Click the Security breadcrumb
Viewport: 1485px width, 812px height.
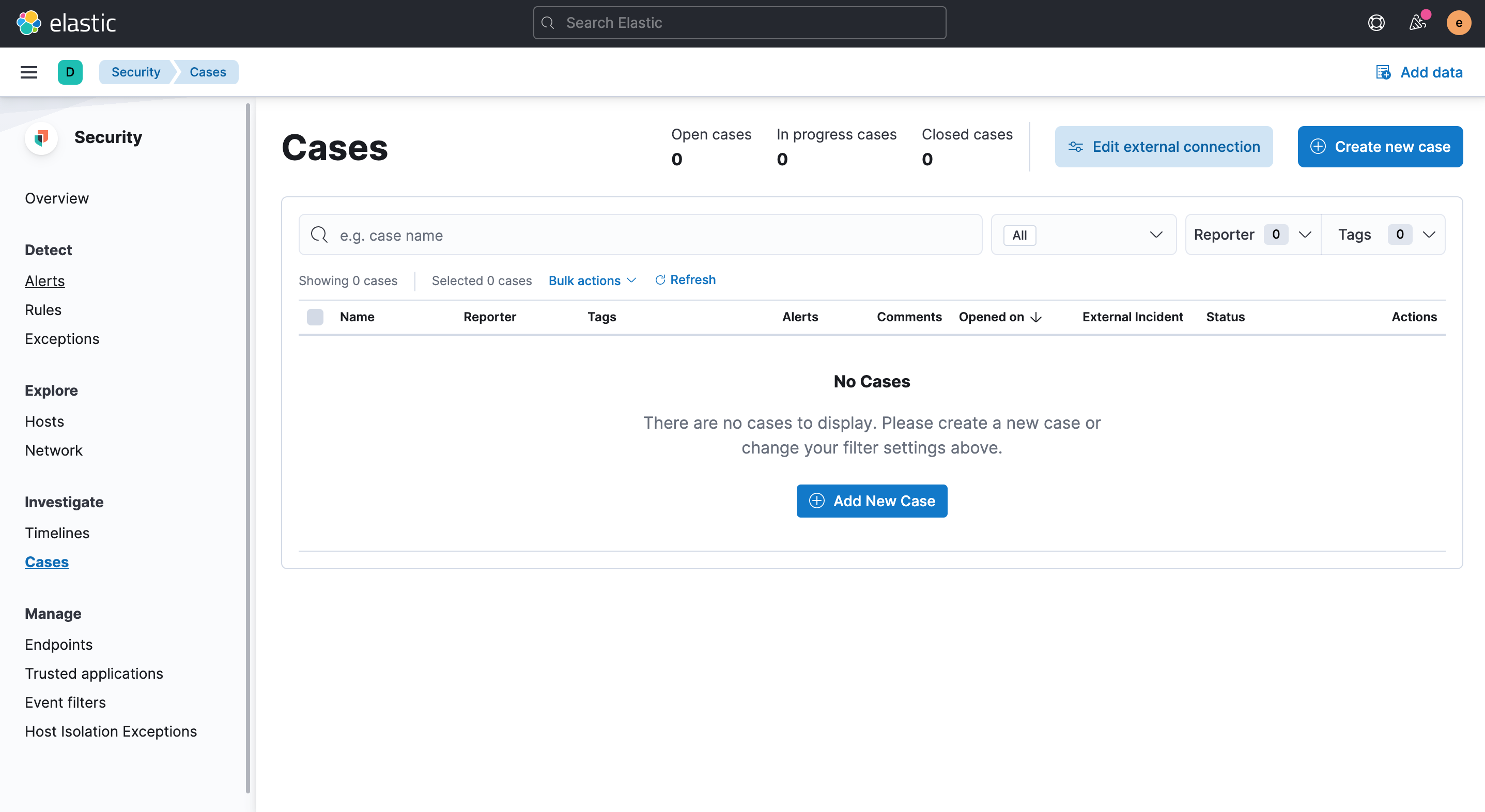(x=135, y=72)
